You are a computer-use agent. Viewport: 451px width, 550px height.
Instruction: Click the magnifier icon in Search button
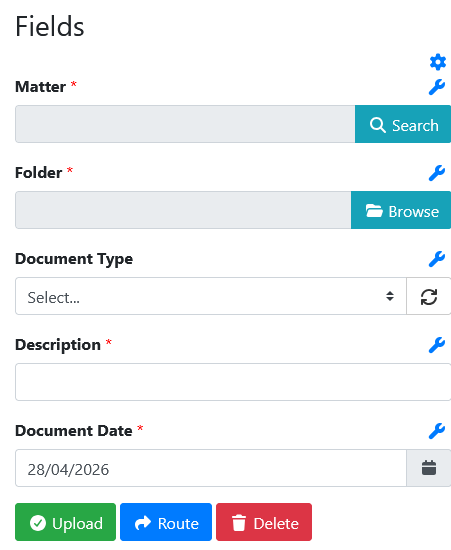(x=378, y=125)
